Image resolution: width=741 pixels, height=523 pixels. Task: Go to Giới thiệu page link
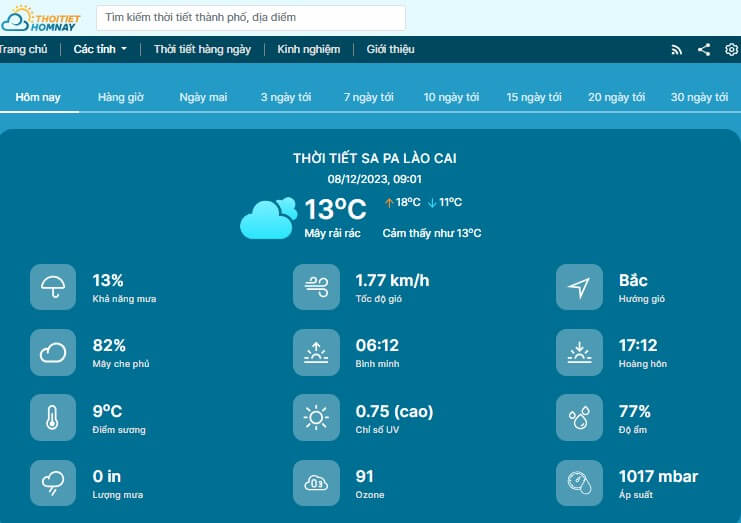tap(390, 49)
